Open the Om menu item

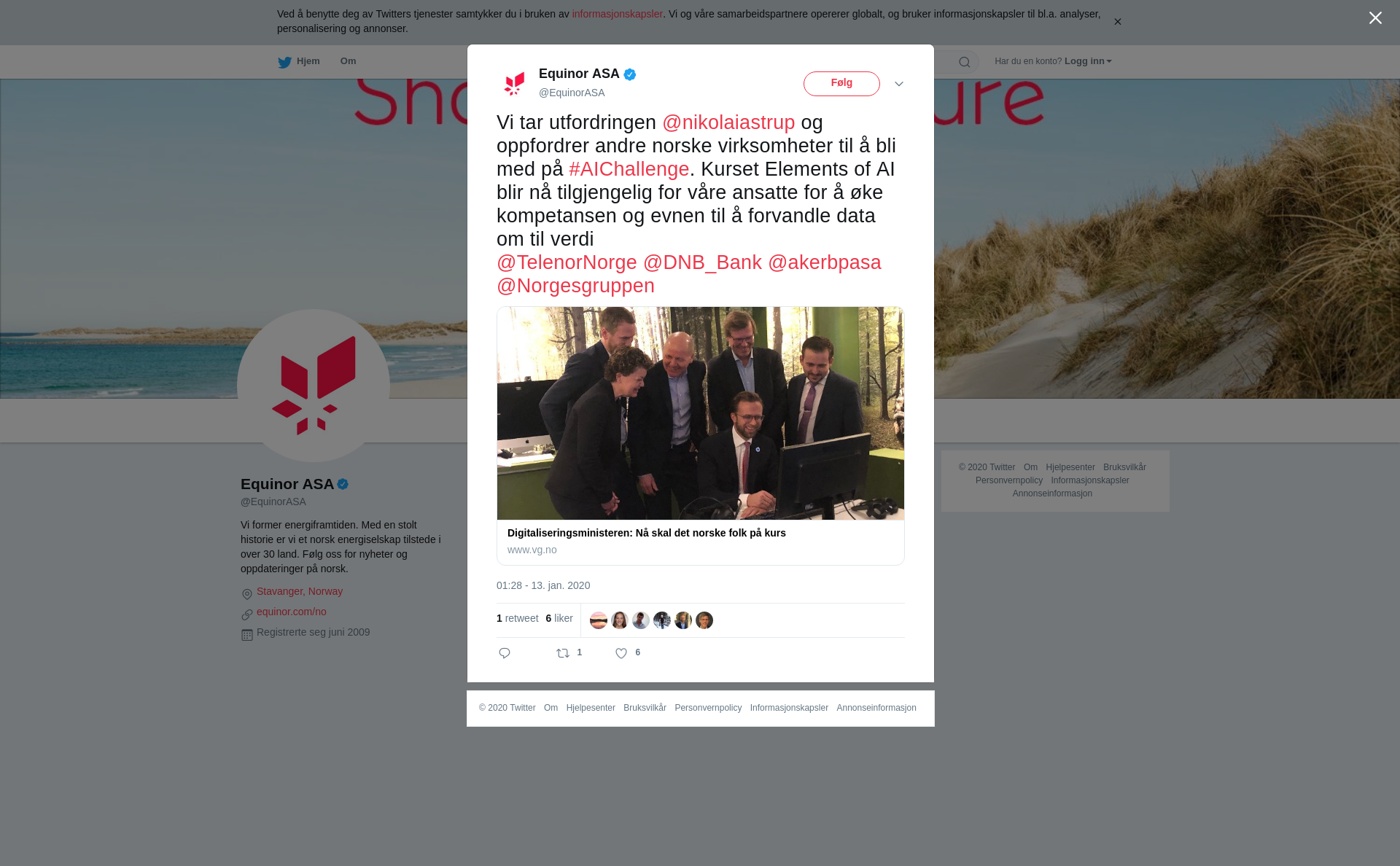[349, 61]
